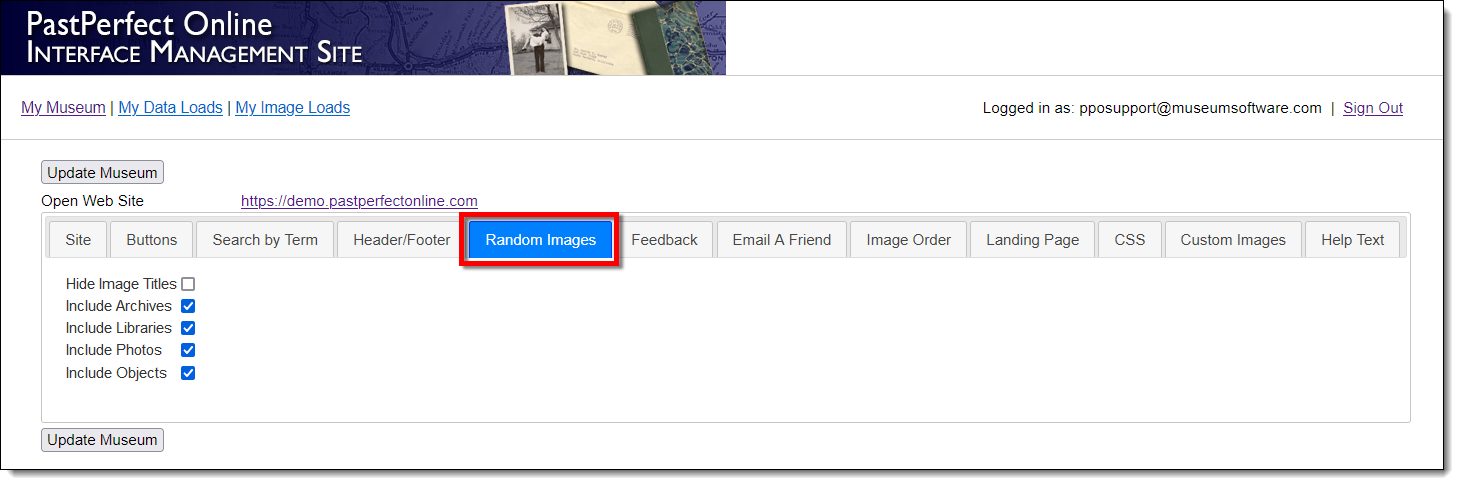Screen dimensions: 1459x485
Task: Open the demo.pastperfectonline.com web site link
Action: [x=359, y=201]
